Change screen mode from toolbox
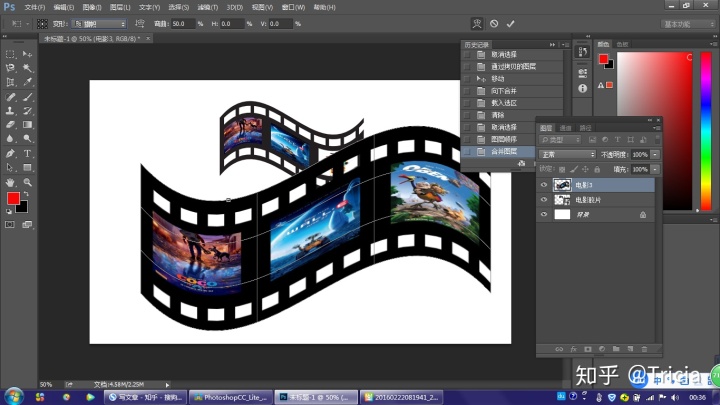This screenshot has height=405, width=720. point(28,225)
